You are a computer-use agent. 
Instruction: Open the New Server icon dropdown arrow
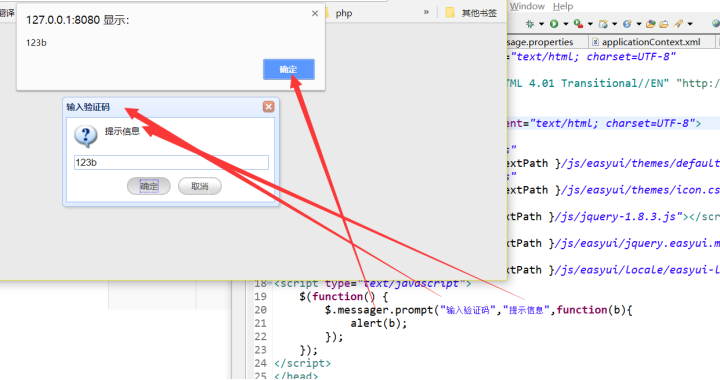(614, 24)
